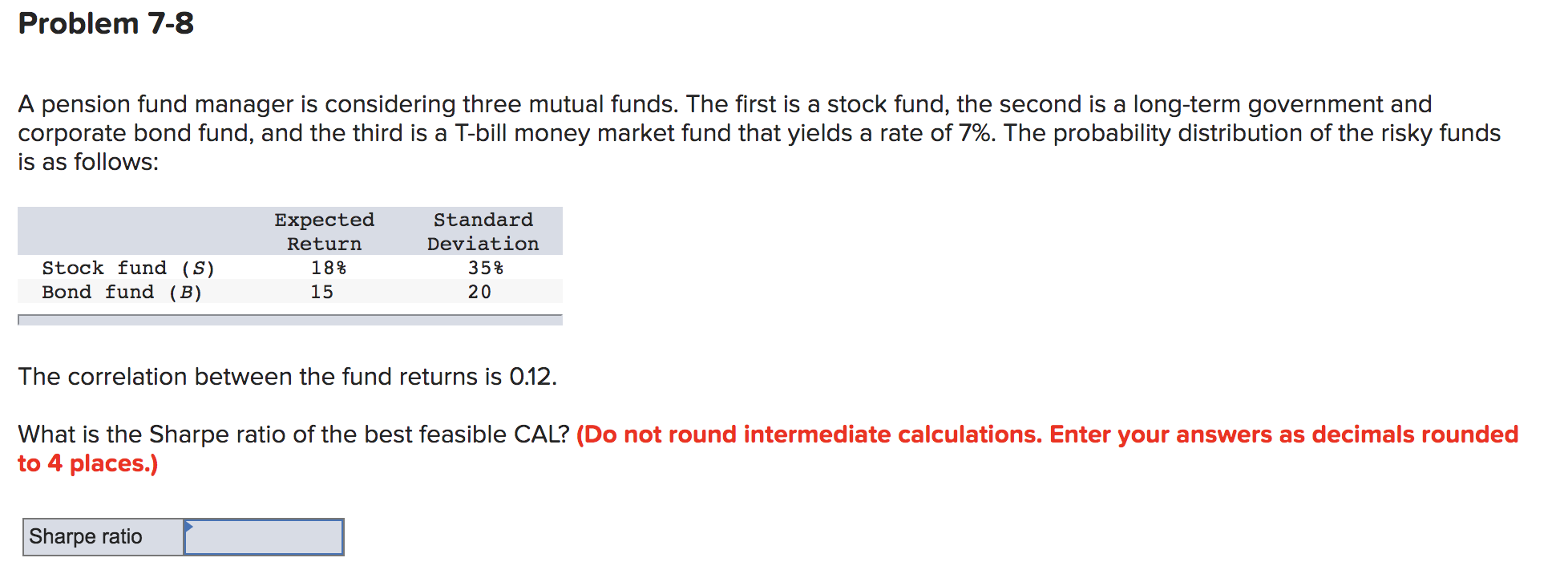Click the horizontal scrollbar below the table
This screenshot has height=582, width=1568.
pyautogui.click(x=290, y=320)
